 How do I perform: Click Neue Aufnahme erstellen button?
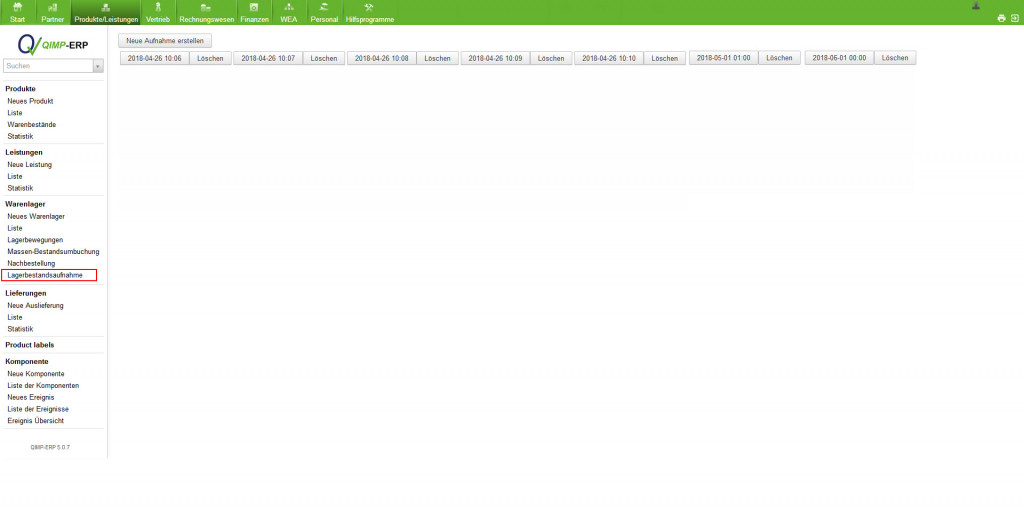(x=165, y=40)
